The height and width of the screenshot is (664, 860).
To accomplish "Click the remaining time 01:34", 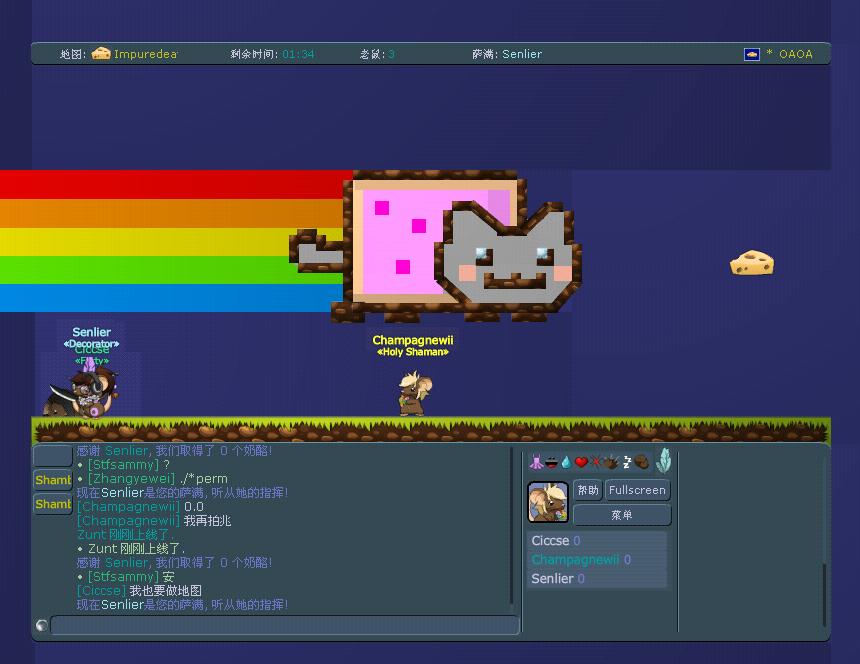I will click(298, 54).
